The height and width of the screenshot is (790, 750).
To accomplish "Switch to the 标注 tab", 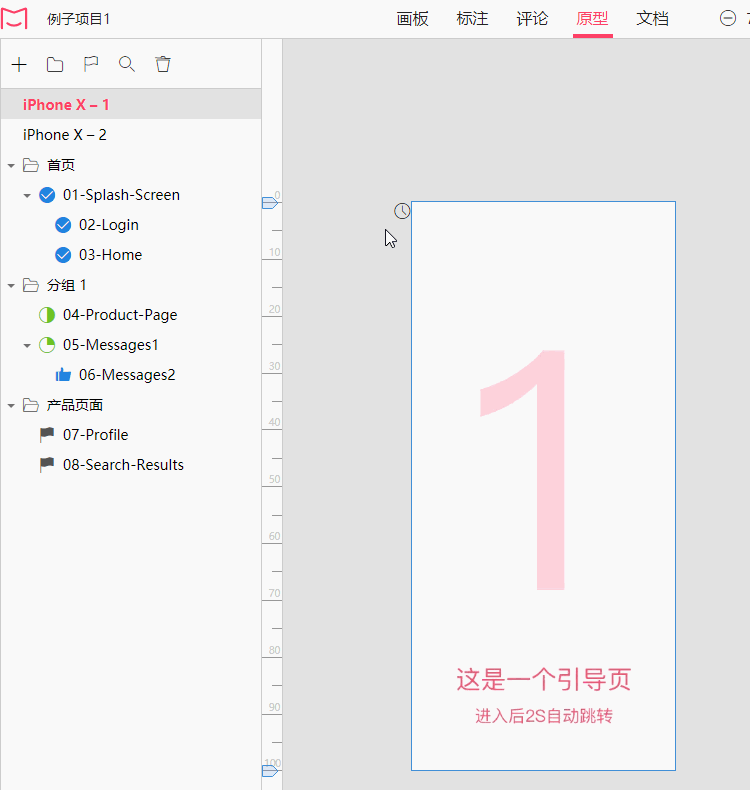I will (472, 19).
